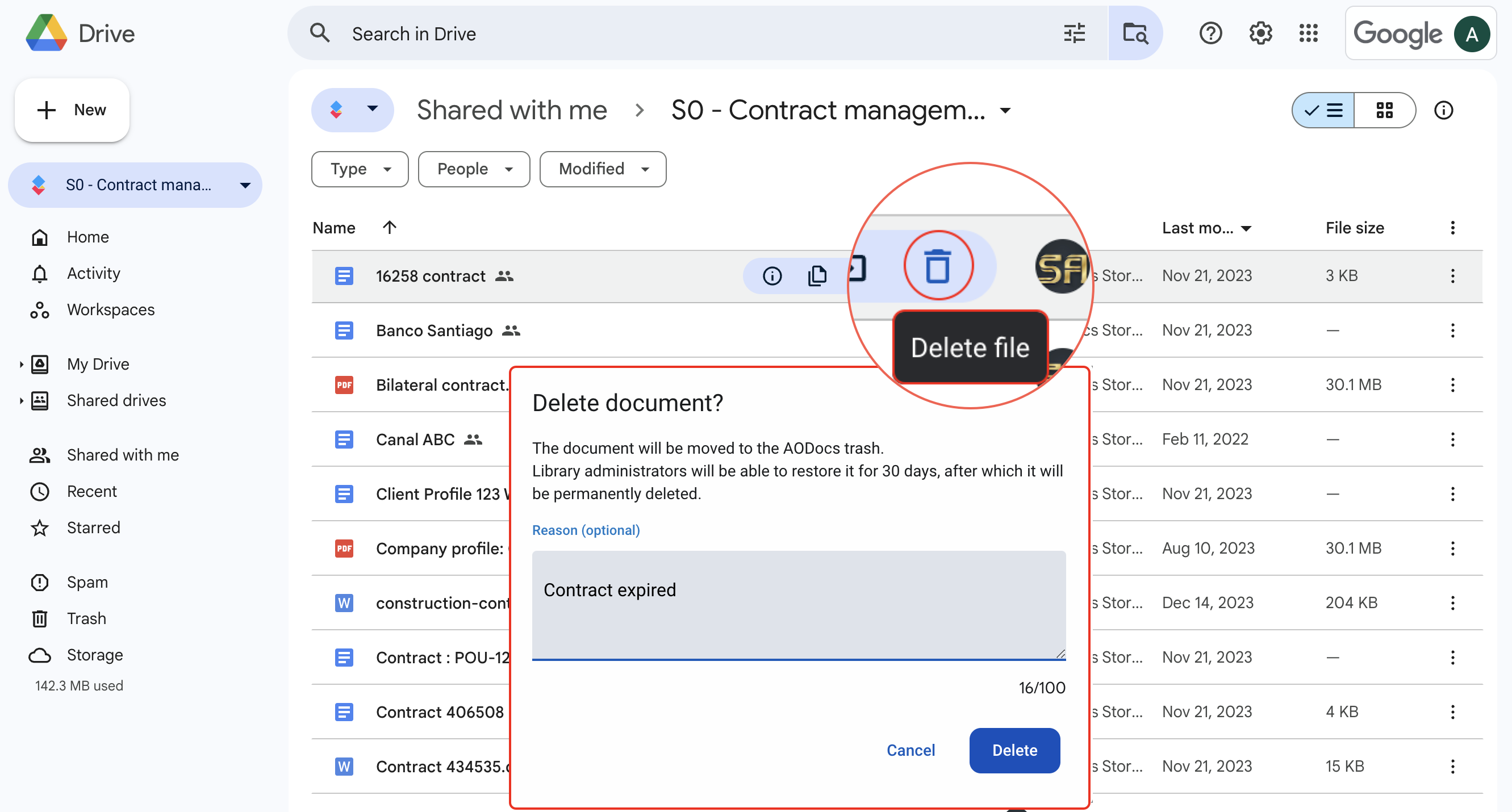Select the Canal ABC file name
Image resolution: width=1512 pixels, height=812 pixels.
(415, 440)
